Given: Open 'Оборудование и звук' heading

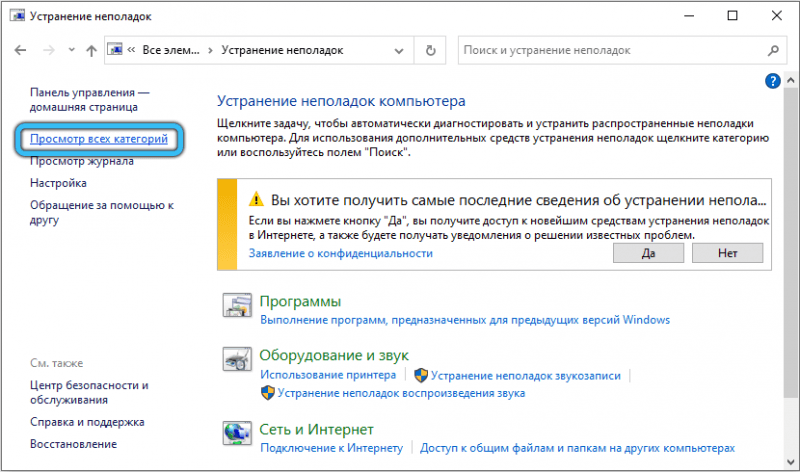Looking at the screenshot, I should coord(334,355).
